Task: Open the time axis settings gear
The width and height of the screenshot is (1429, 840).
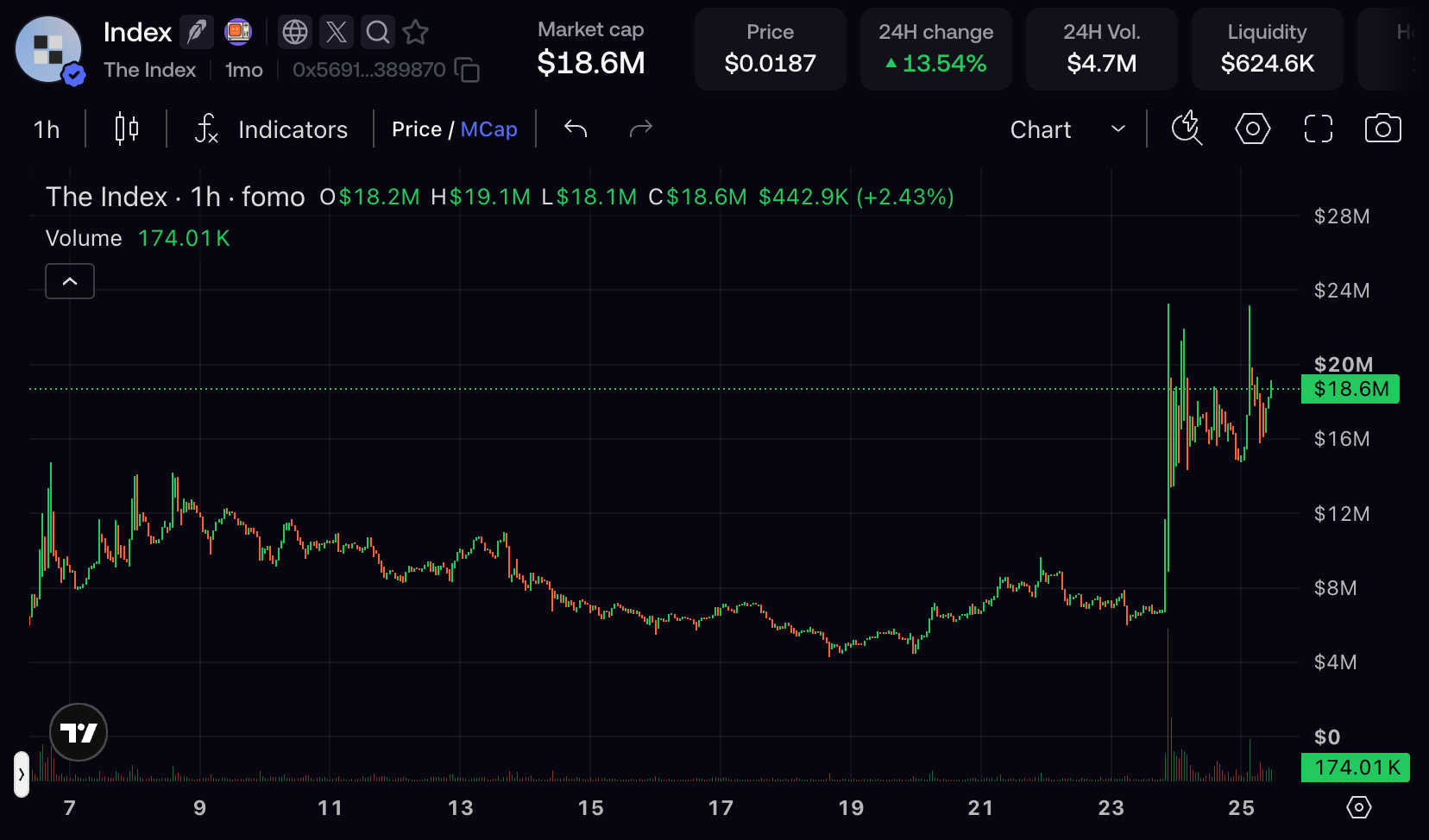Action: [x=1359, y=808]
